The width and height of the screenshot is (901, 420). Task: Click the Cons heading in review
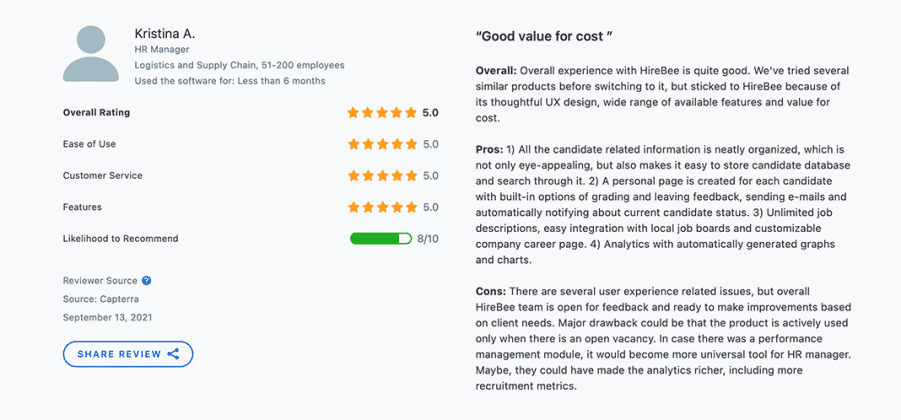coord(490,292)
